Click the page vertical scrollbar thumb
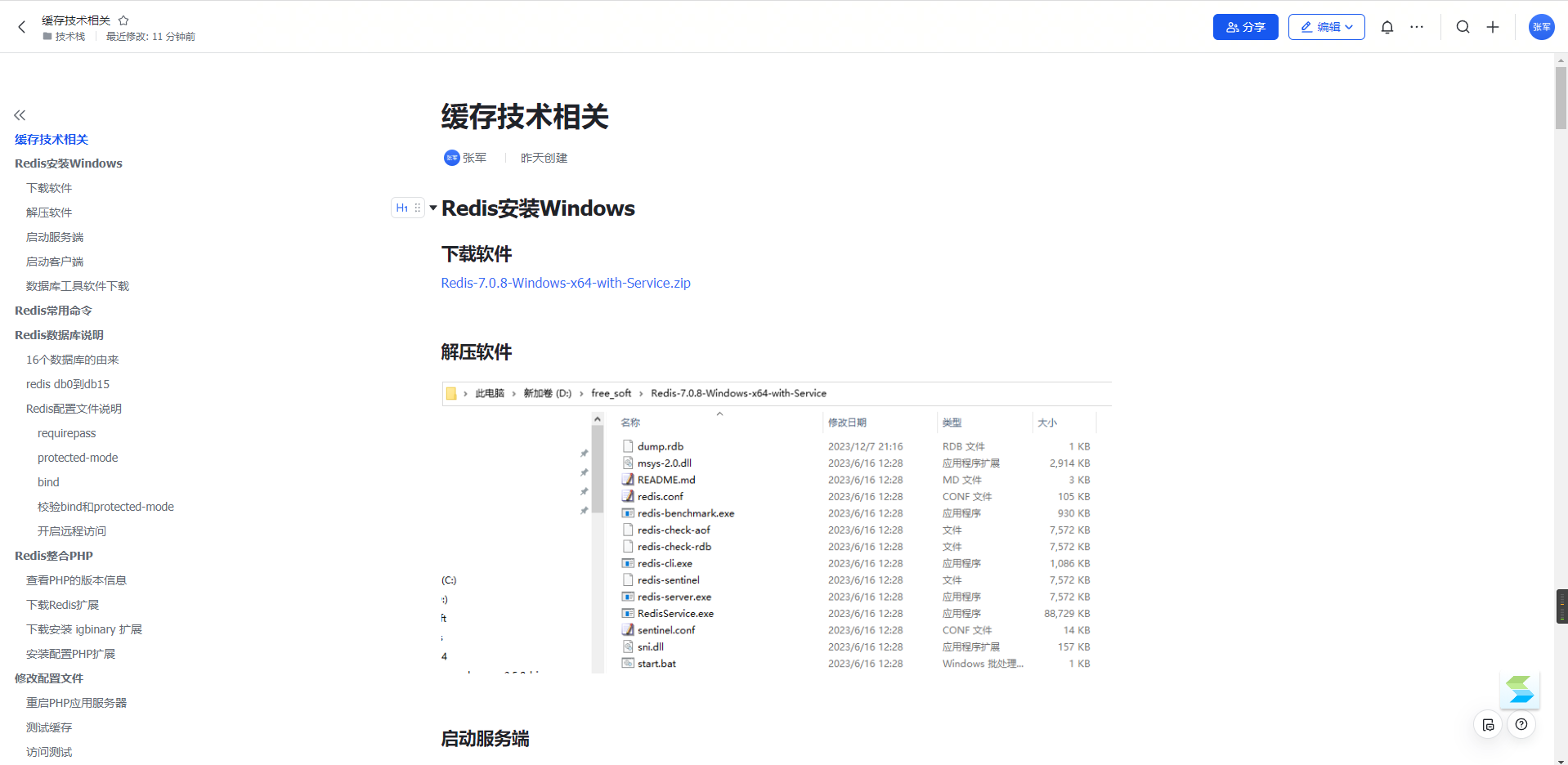Viewport: 1568px width, 765px height. [1561, 98]
